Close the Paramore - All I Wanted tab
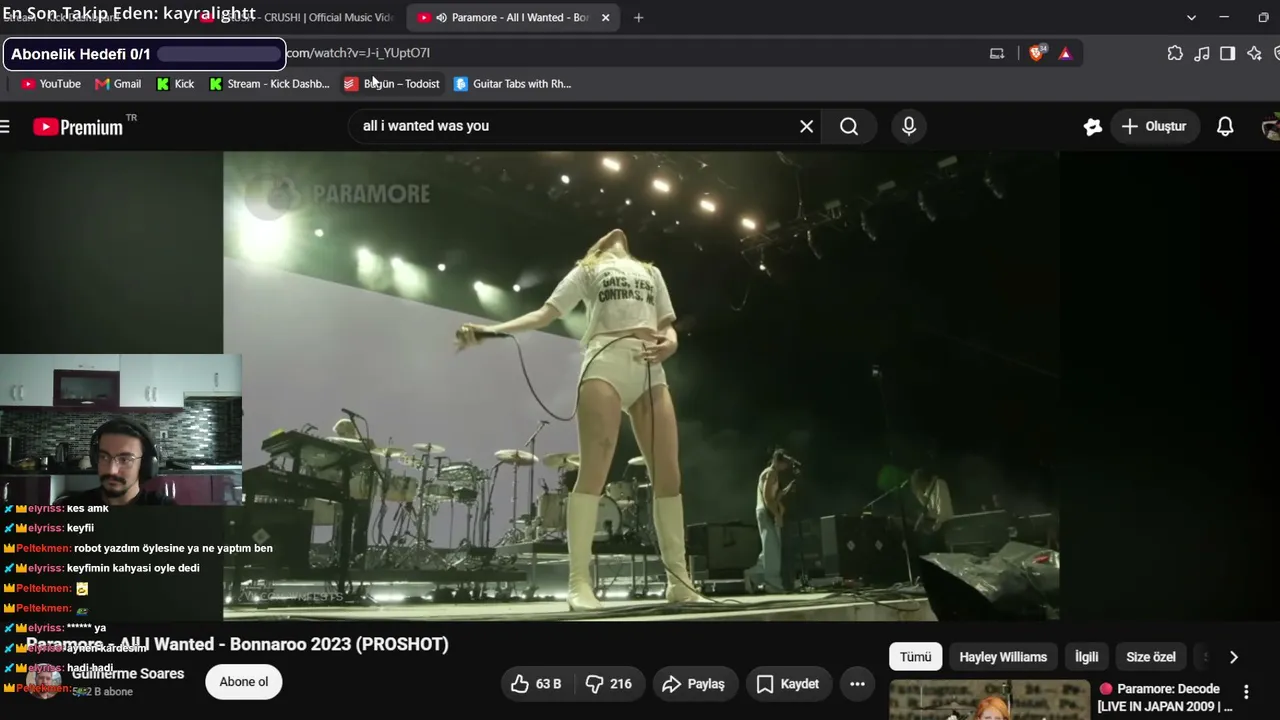Image resolution: width=1280 pixels, height=720 pixels. click(x=605, y=17)
